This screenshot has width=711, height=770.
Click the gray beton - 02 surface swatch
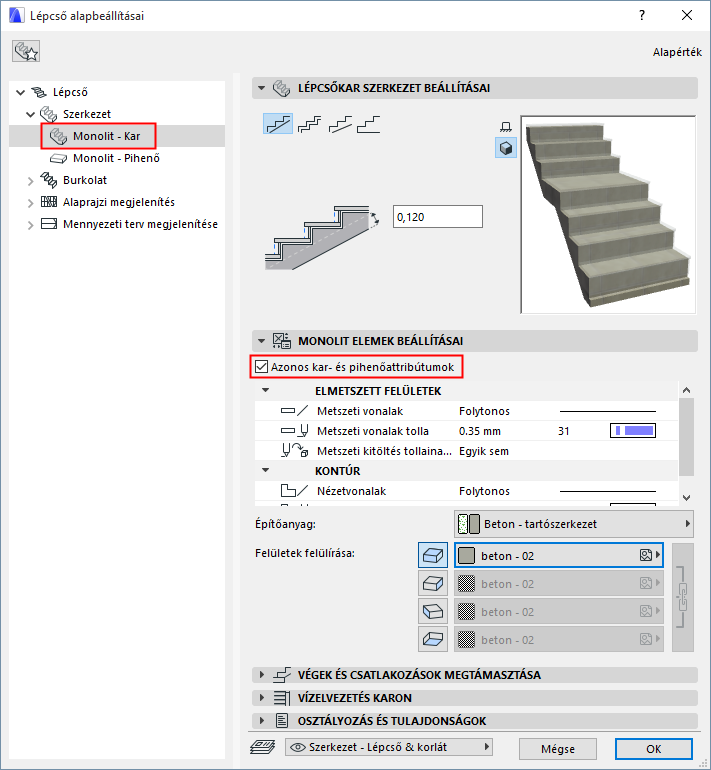coord(466,555)
